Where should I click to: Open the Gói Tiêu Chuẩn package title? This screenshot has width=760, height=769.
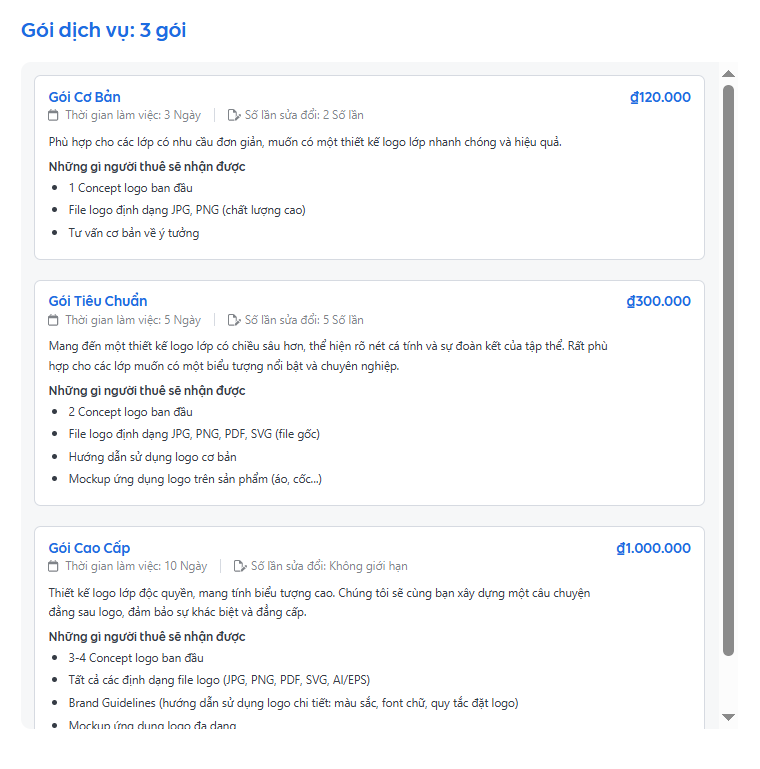98,301
